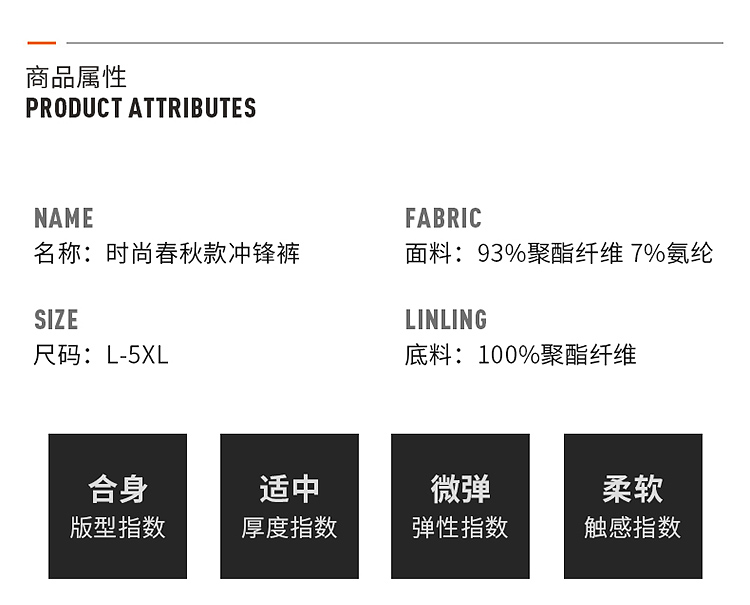750x605 pixels.
Task: Click the 100%聚酯纤维 lining text
Action: (557, 355)
